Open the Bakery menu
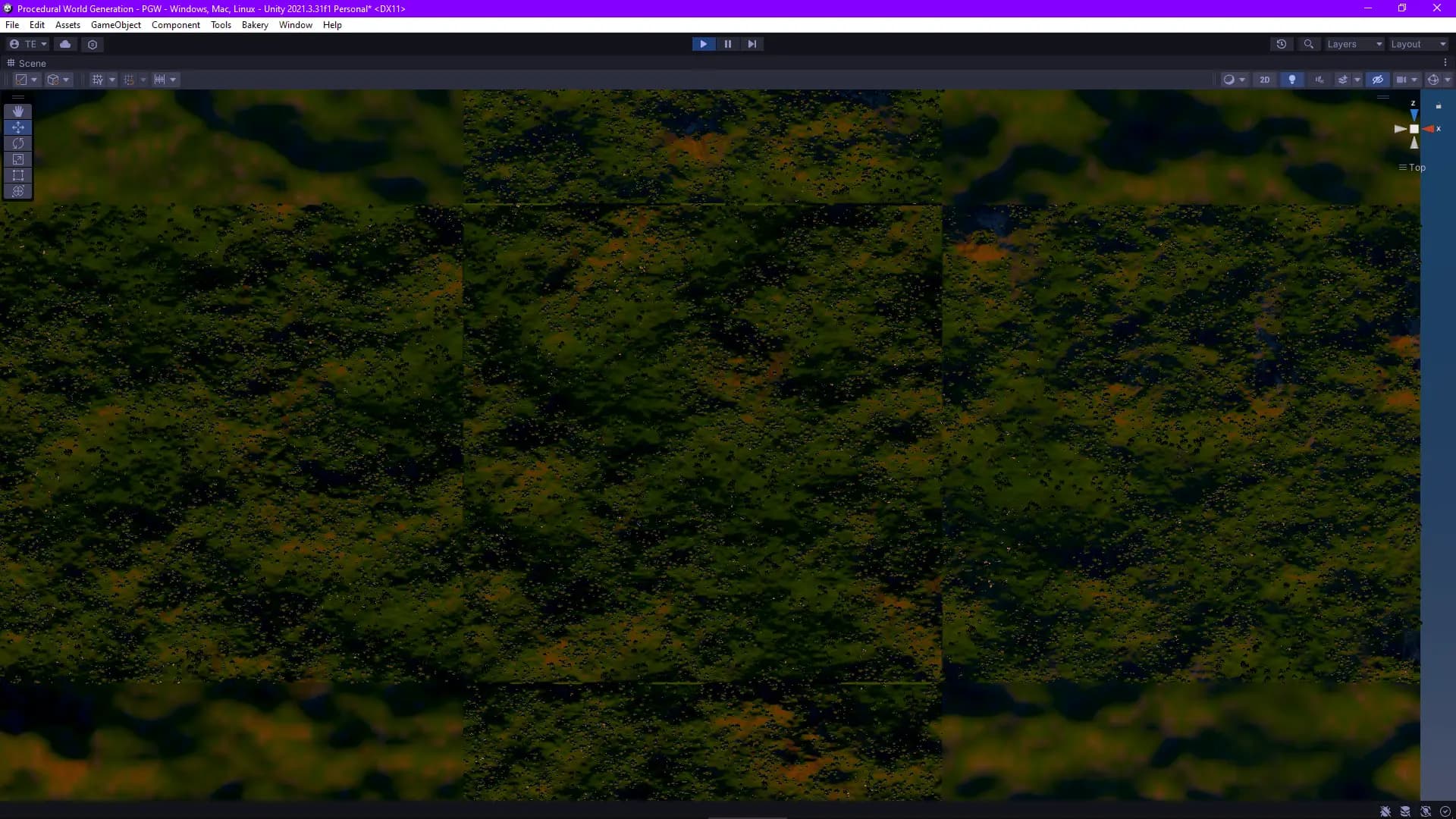Viewport: 1456px width, 819px height. click(255, 25)
